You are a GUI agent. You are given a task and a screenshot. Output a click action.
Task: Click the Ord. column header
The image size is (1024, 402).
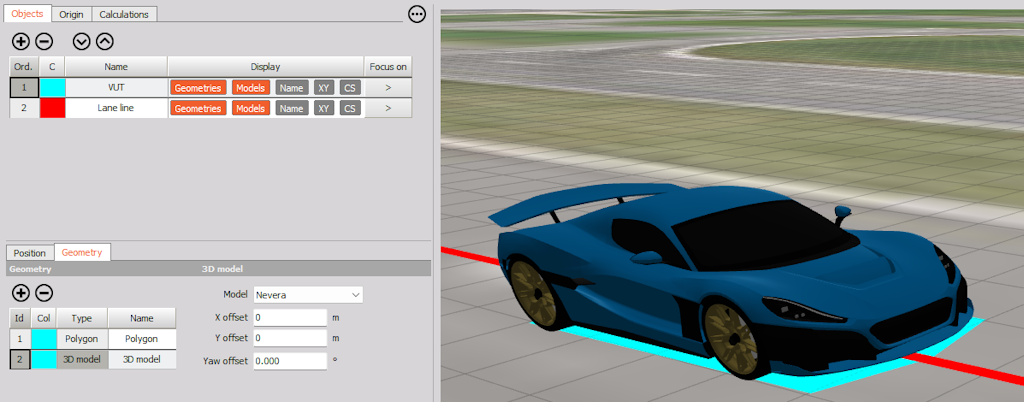pyautogui.click(x=24, y=67)
